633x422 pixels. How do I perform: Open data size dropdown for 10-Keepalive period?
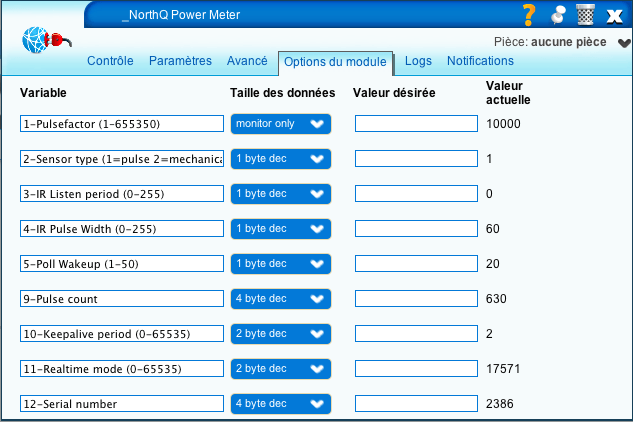tap(281, 334)
